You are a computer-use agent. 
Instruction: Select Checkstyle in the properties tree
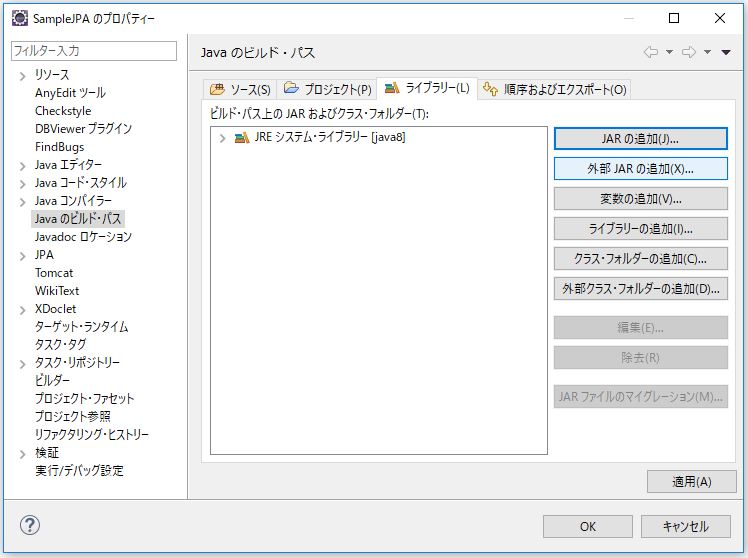coord(63,111)
